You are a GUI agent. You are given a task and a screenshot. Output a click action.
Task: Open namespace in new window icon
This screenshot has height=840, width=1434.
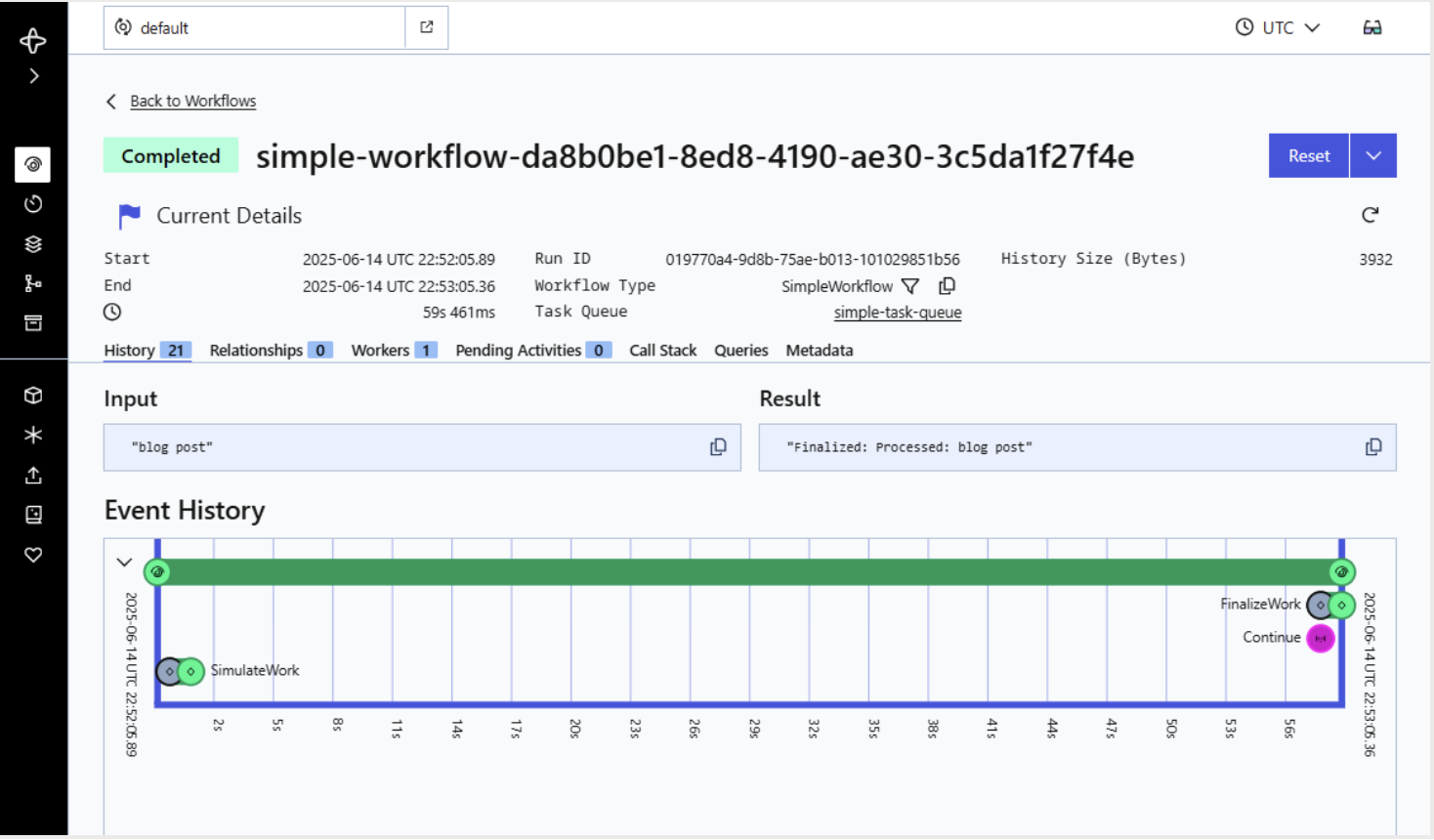point(427,27)
